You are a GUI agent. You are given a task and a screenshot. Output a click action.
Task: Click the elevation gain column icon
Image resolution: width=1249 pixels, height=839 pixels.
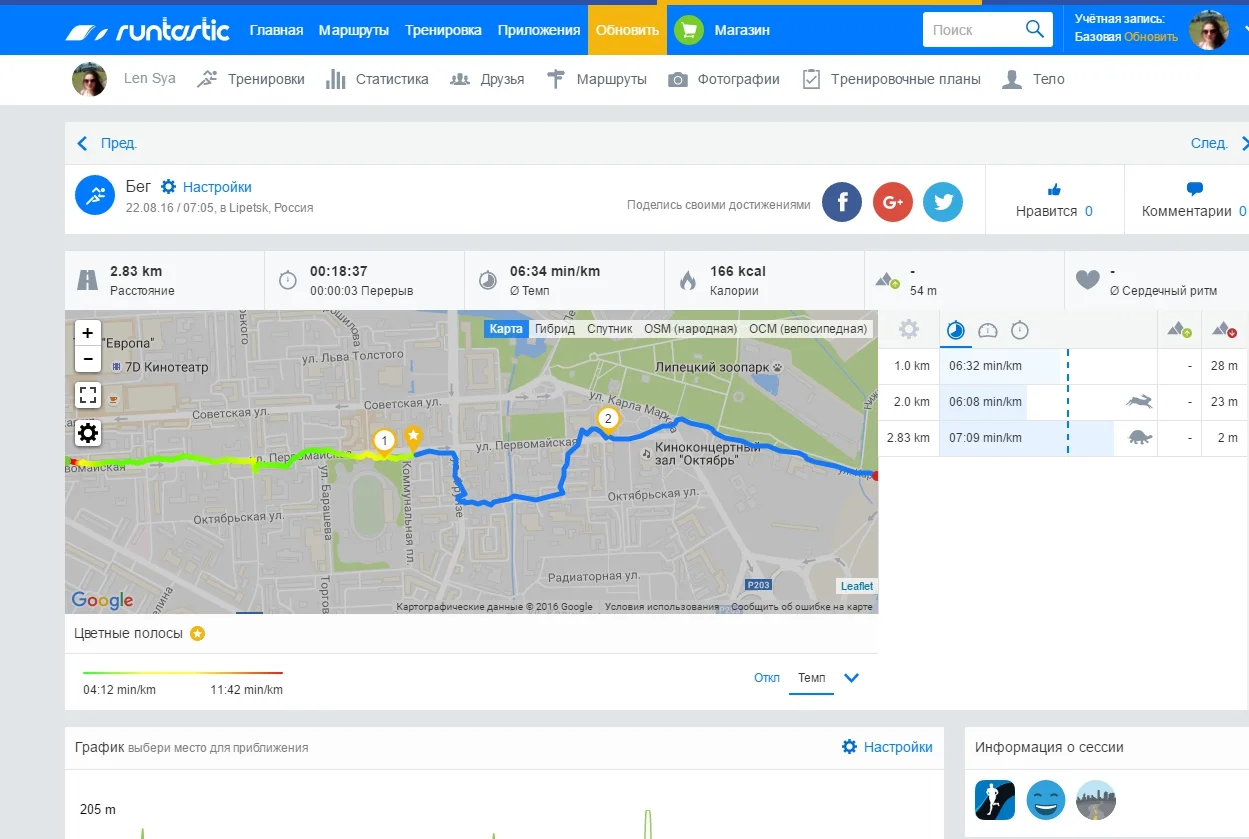[1180, 329]
